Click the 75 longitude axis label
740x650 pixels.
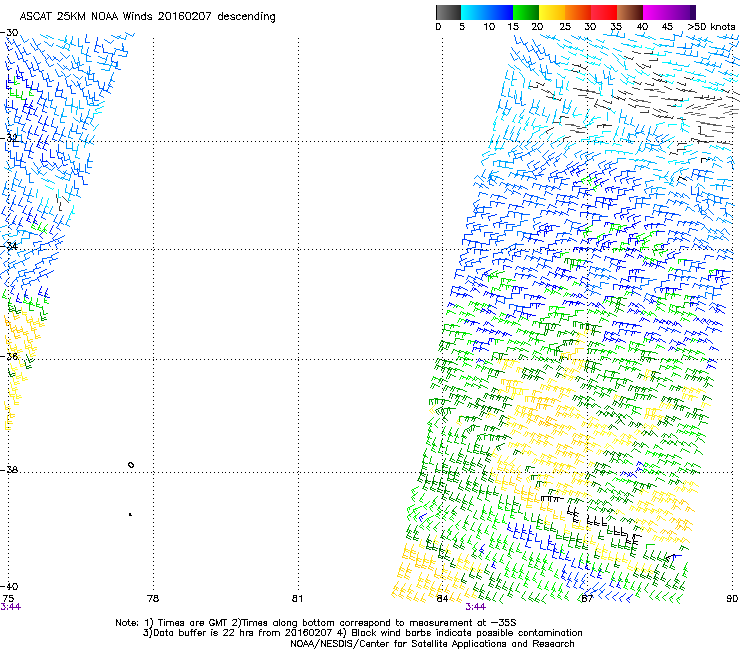[8, 598]
